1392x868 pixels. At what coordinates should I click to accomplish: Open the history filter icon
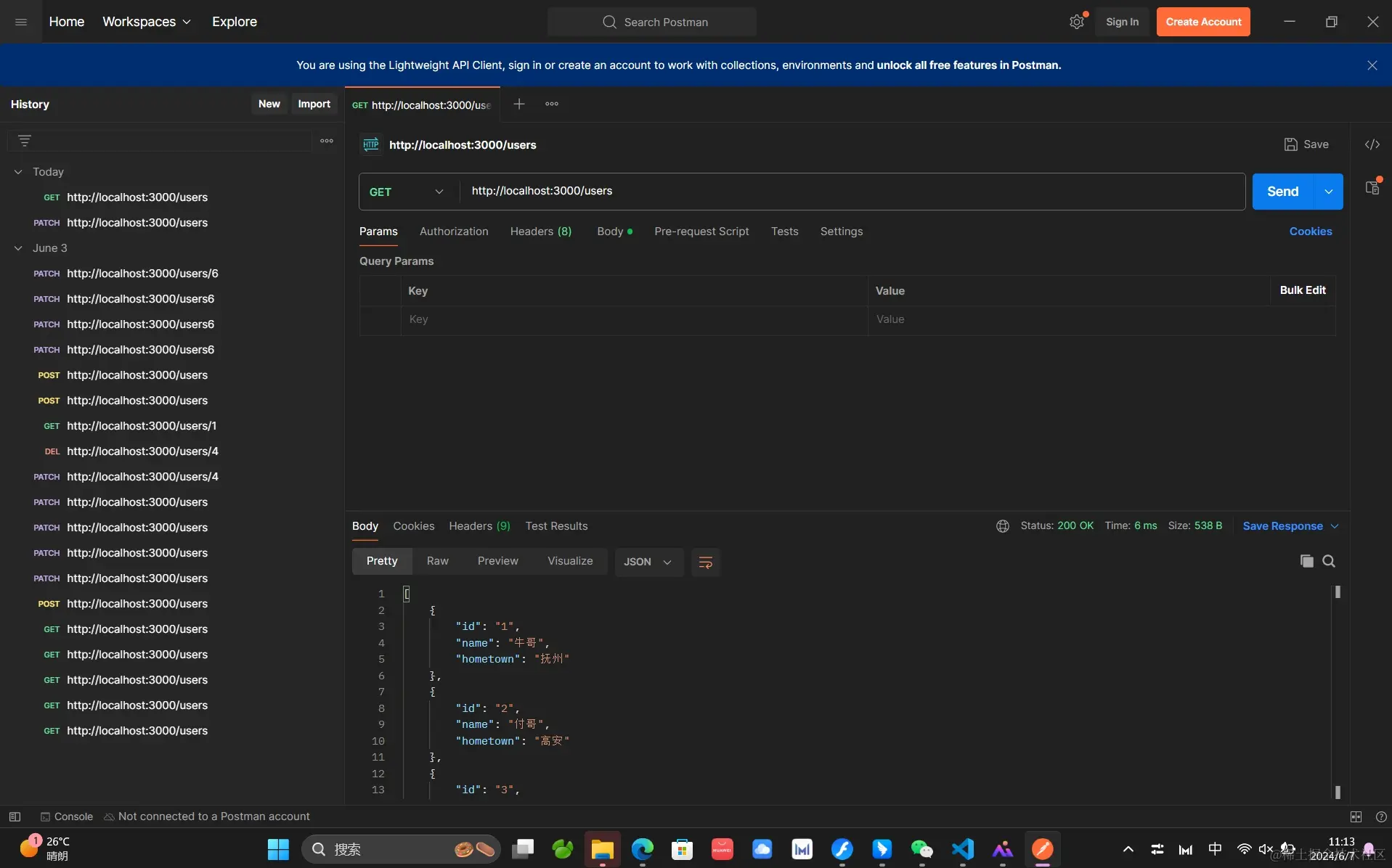(25, 141)
